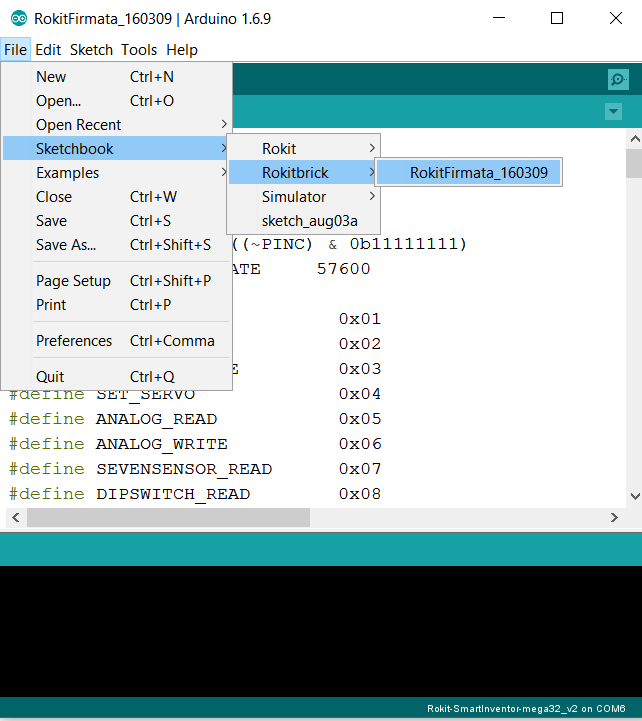Viewport: 642px width, 721px height.
Task: Minimize the Arduino window
Action: click(499, 18)
